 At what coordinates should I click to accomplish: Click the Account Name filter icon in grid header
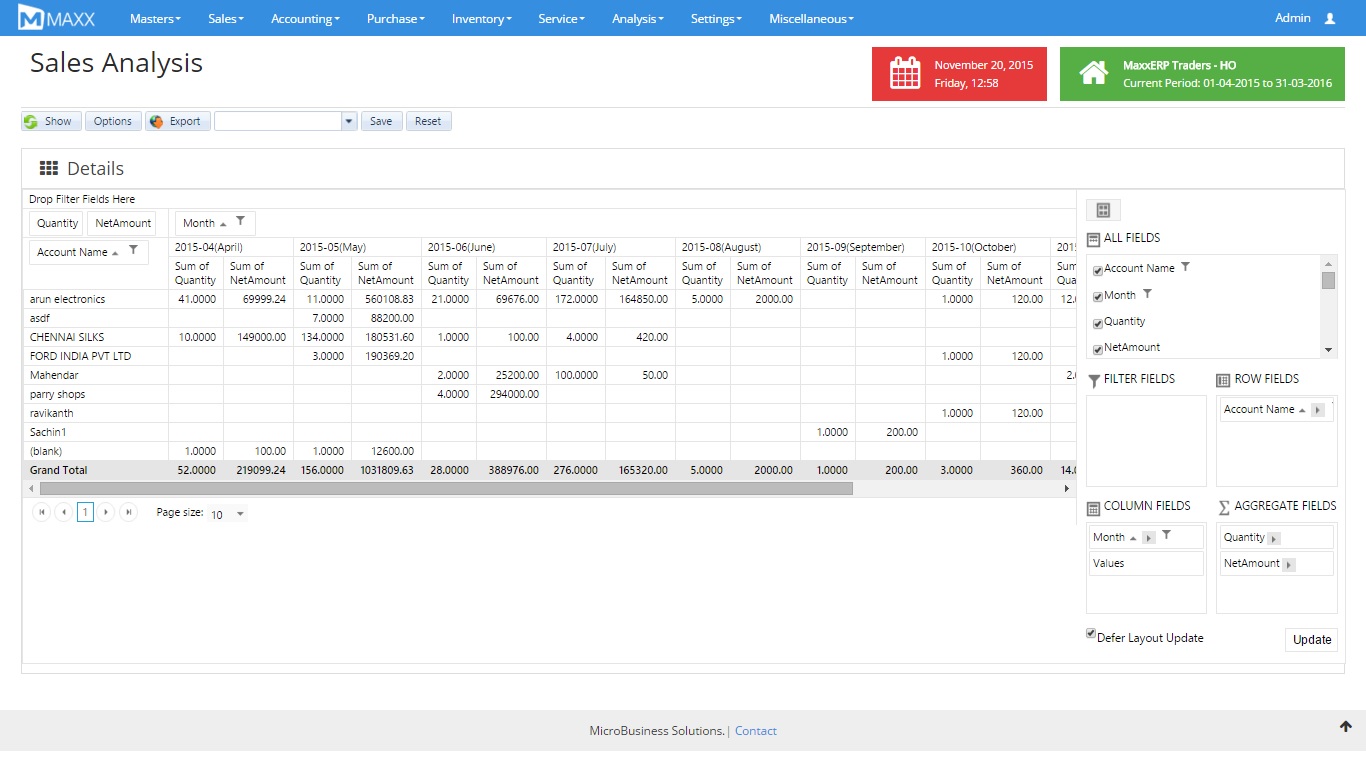pos(133,251)
